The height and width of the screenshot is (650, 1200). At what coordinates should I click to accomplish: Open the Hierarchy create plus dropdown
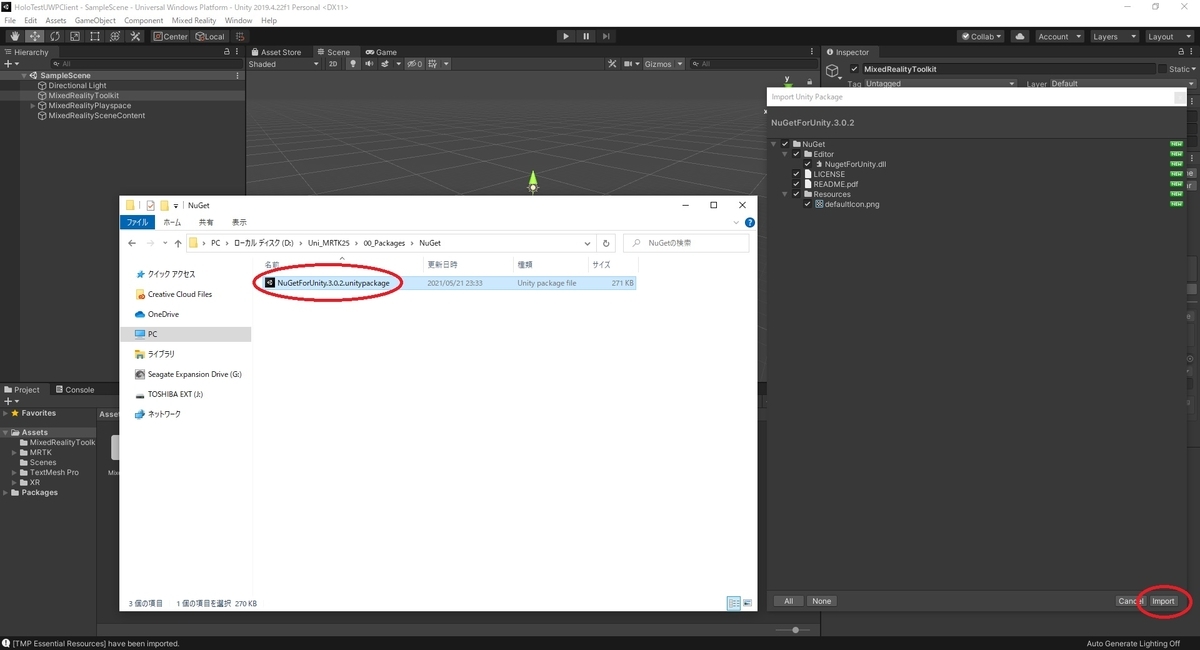12,64
